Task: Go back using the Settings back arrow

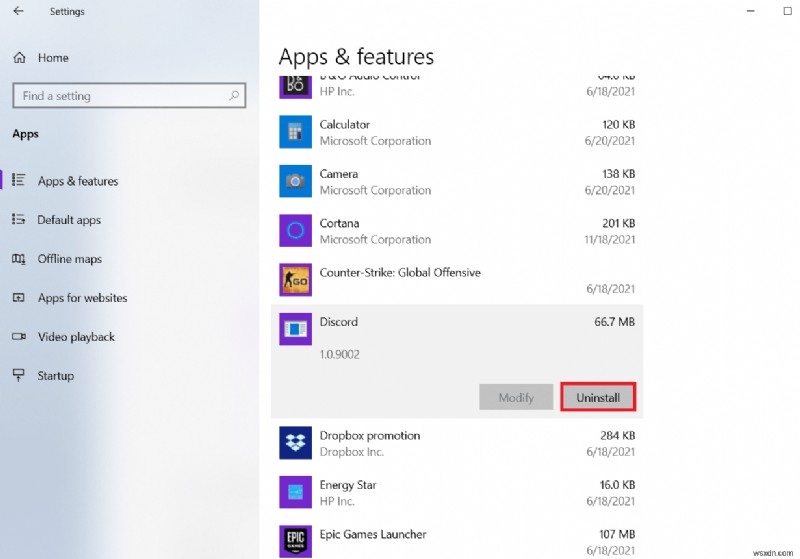Action: pyautogui.click(x=18, y=11)
